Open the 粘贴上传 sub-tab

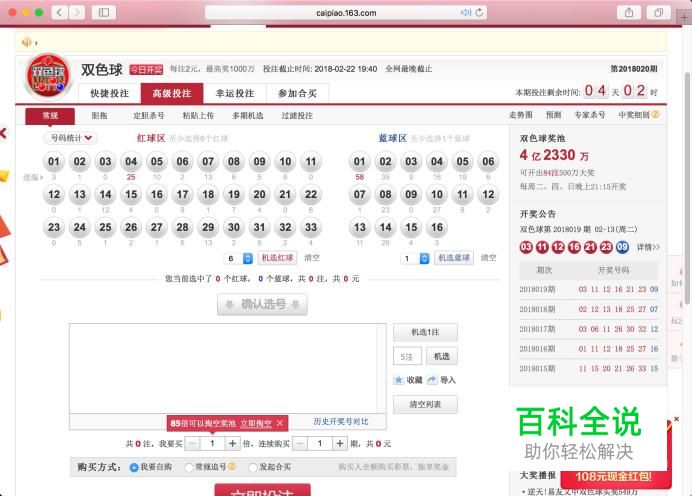coord(198,116)
